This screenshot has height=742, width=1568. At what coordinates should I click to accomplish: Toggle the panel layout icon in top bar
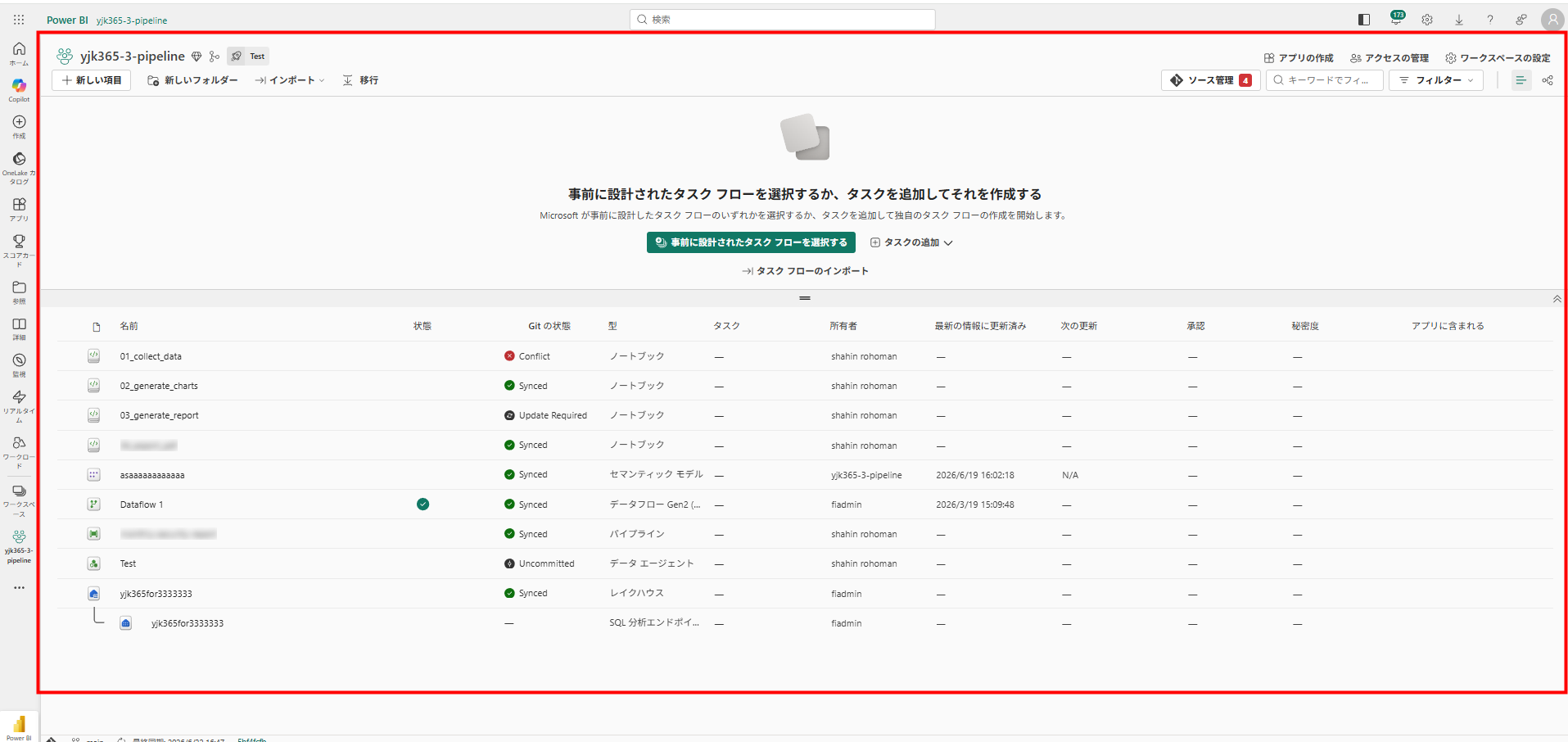[x=1364, y=20]
